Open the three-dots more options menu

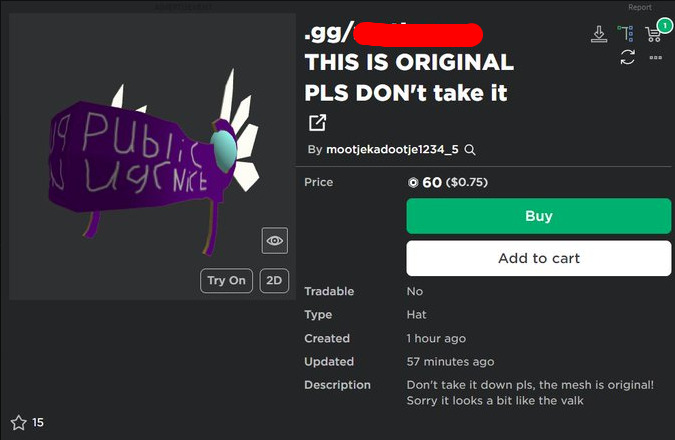click(655, 57)
